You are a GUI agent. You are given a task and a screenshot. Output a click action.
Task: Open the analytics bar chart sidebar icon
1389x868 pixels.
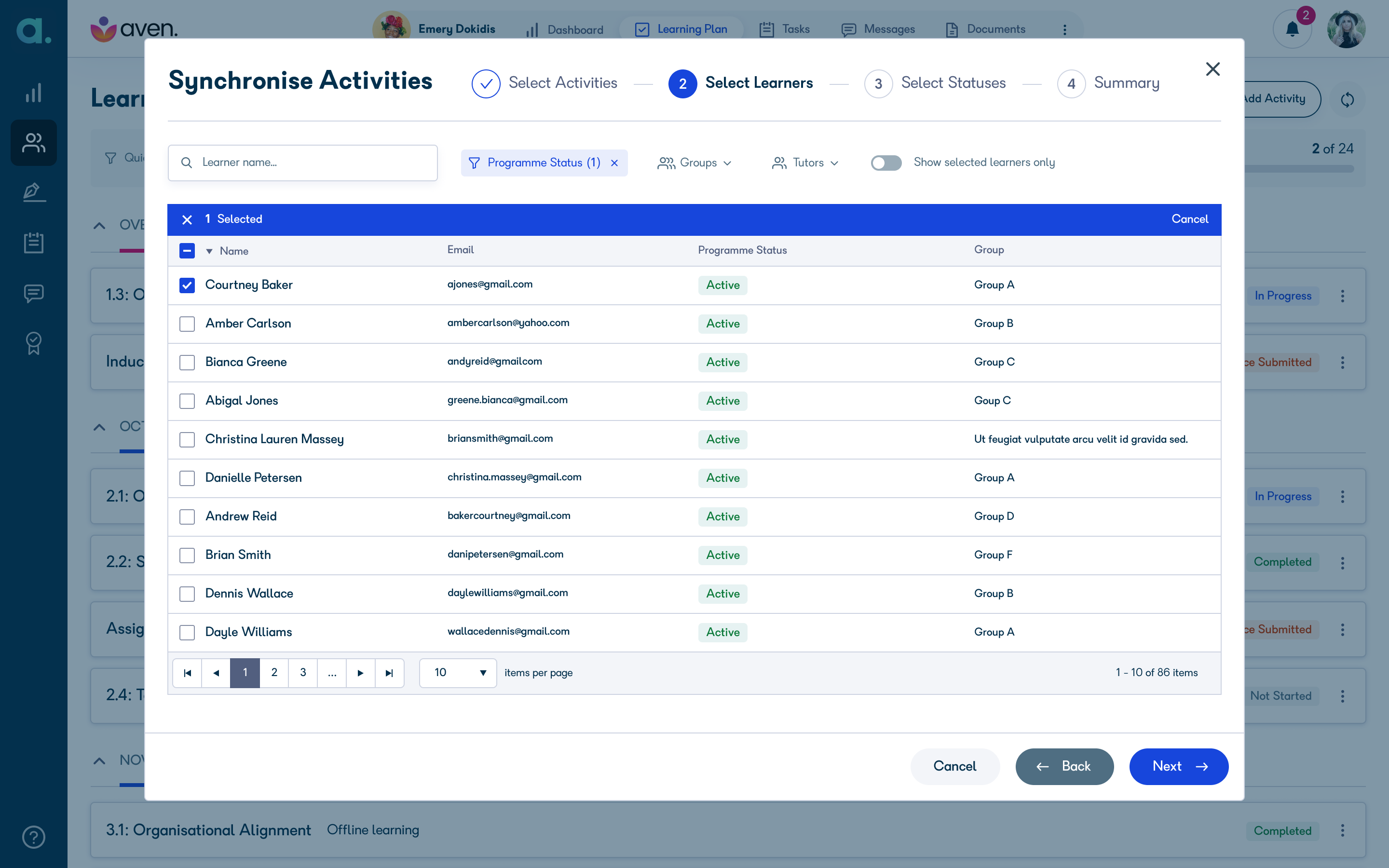pyautogui.click(x=33, y=93)
